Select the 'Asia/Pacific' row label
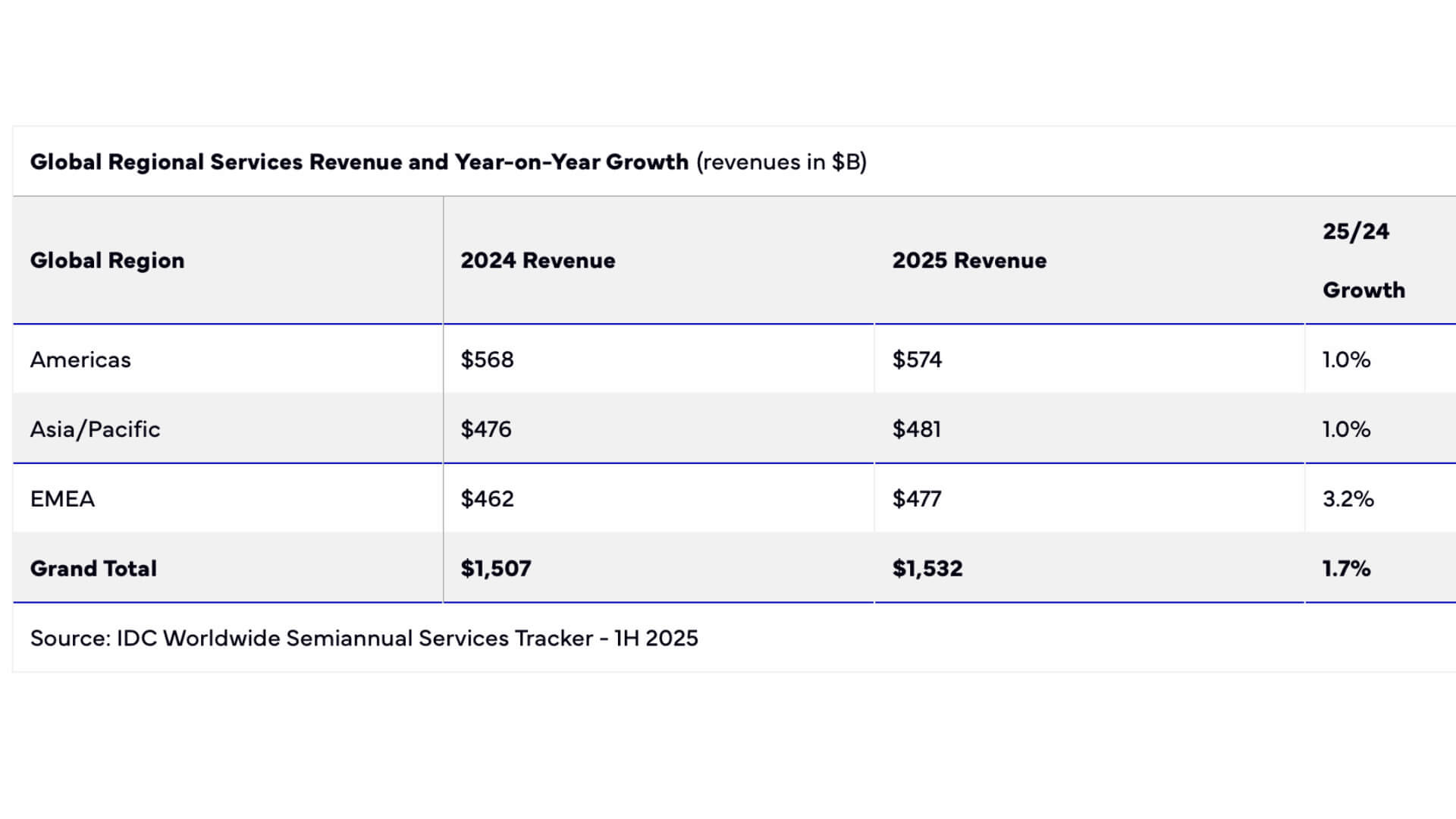 pyautogui.click(x=95, y=429)
